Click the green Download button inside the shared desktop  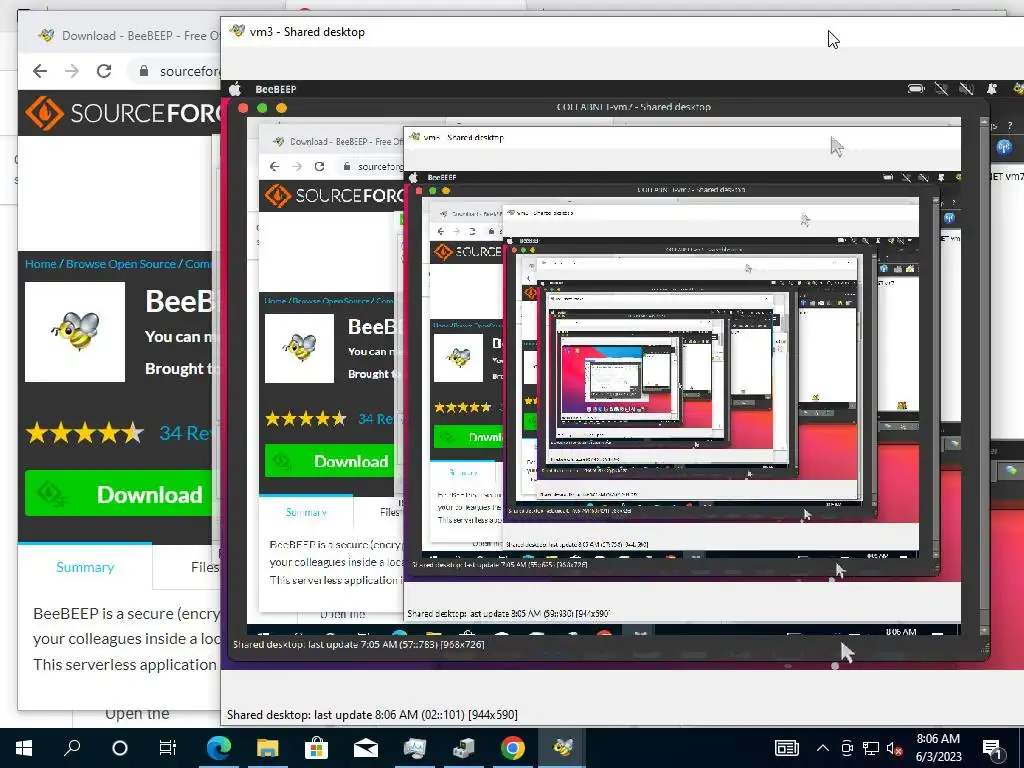(329, 461)
